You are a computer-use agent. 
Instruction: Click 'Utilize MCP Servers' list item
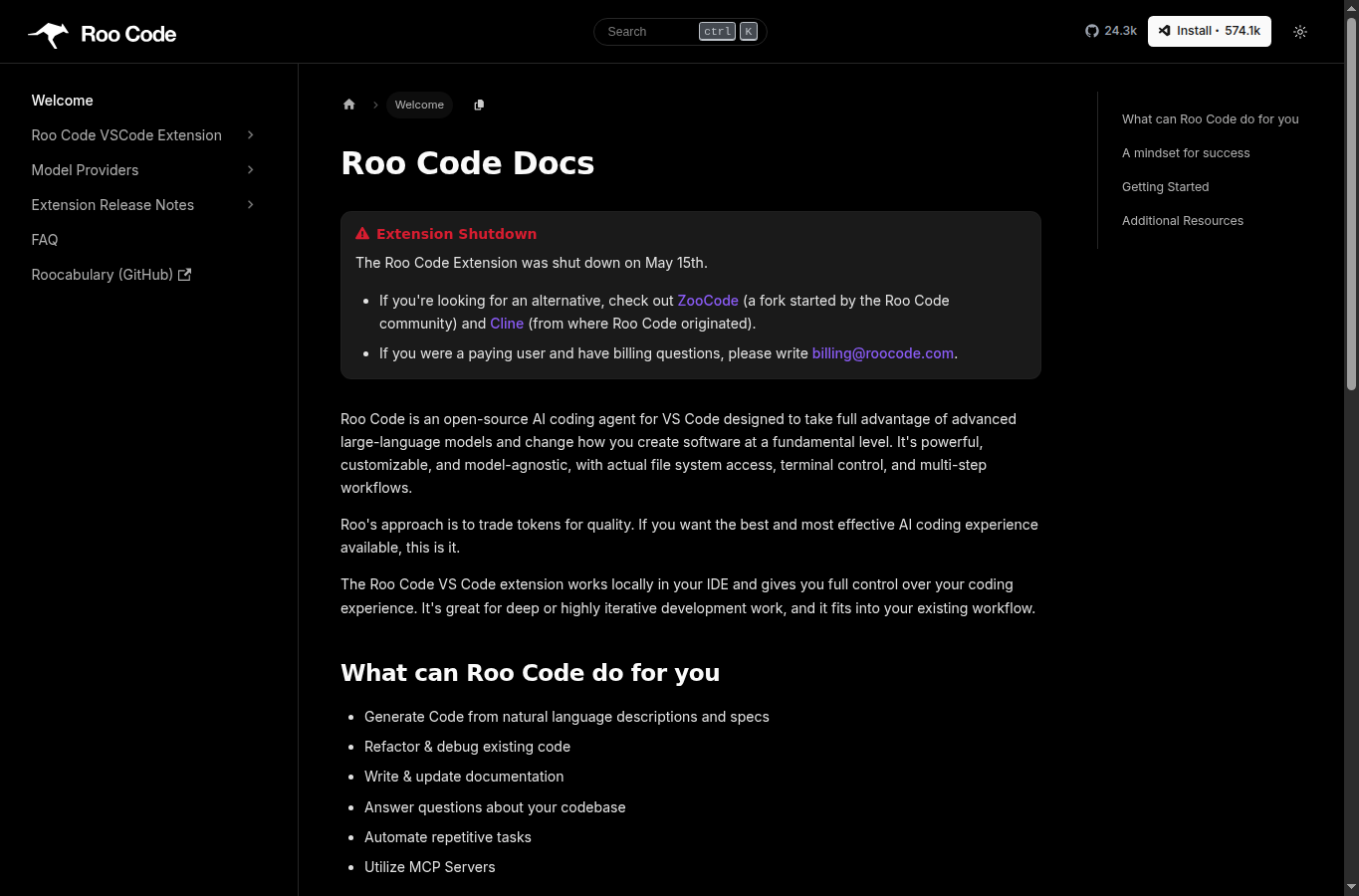(430, 867)
